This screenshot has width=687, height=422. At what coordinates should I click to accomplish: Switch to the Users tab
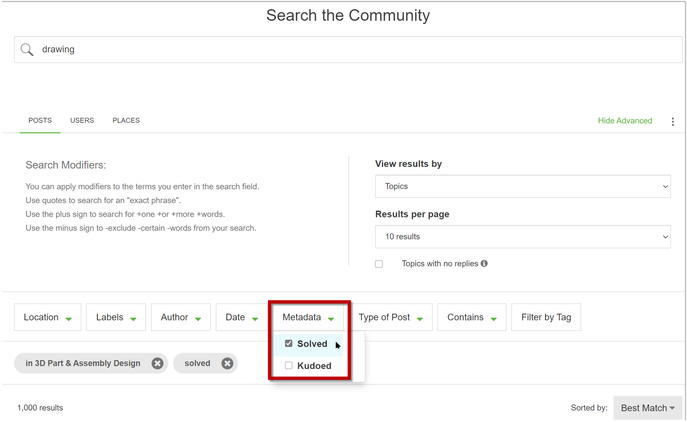(x=82, y=121)
